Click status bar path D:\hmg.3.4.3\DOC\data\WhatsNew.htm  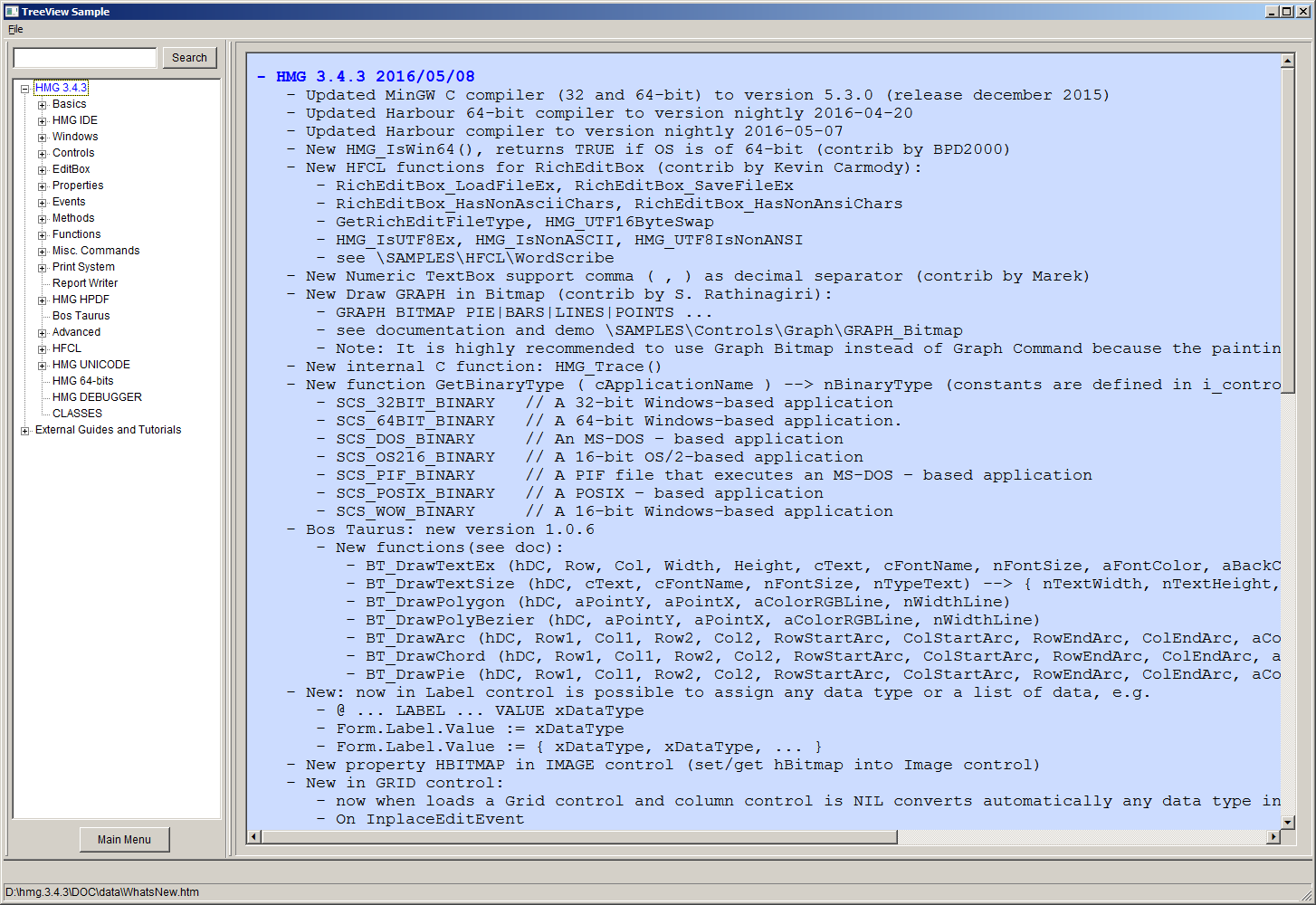102,891
